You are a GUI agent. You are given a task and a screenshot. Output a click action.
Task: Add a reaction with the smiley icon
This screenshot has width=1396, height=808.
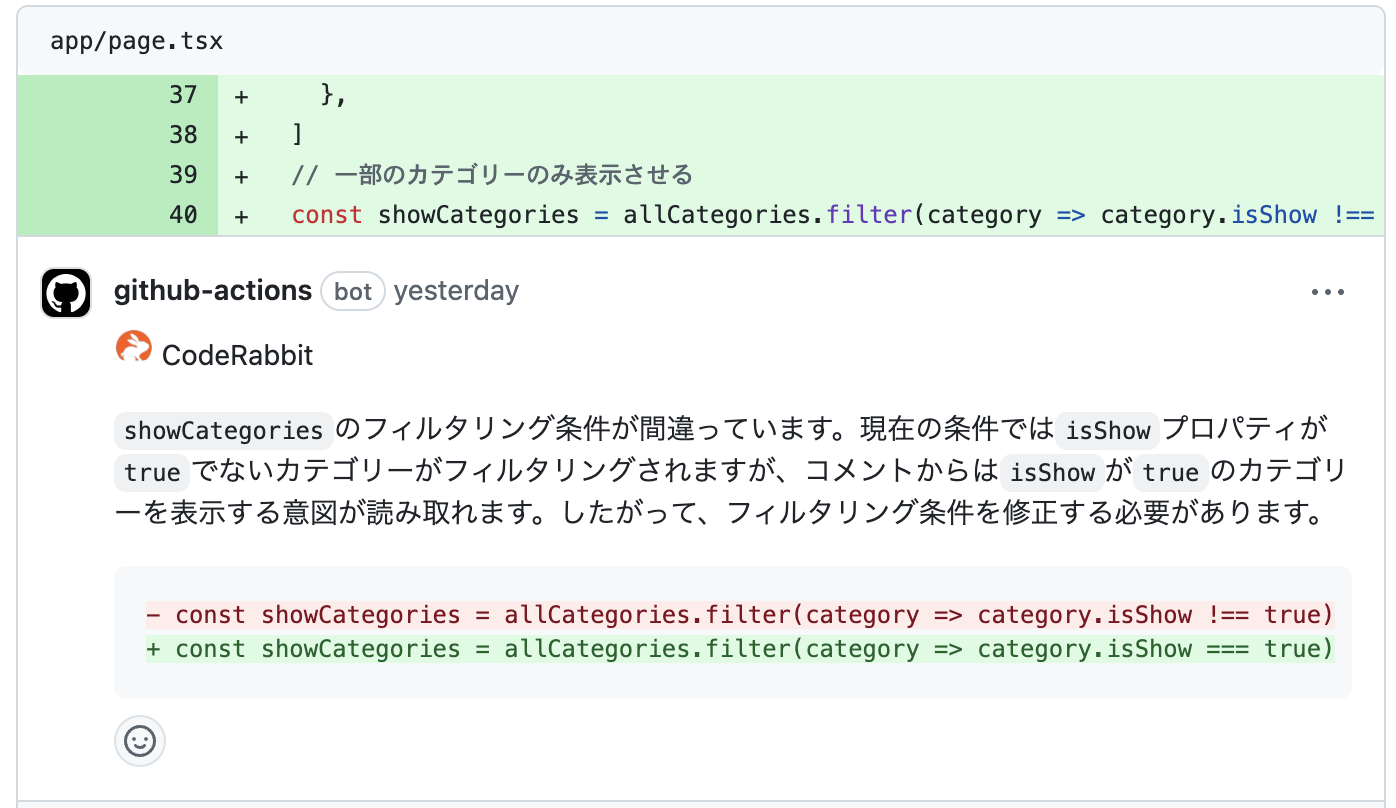(139, 742)
